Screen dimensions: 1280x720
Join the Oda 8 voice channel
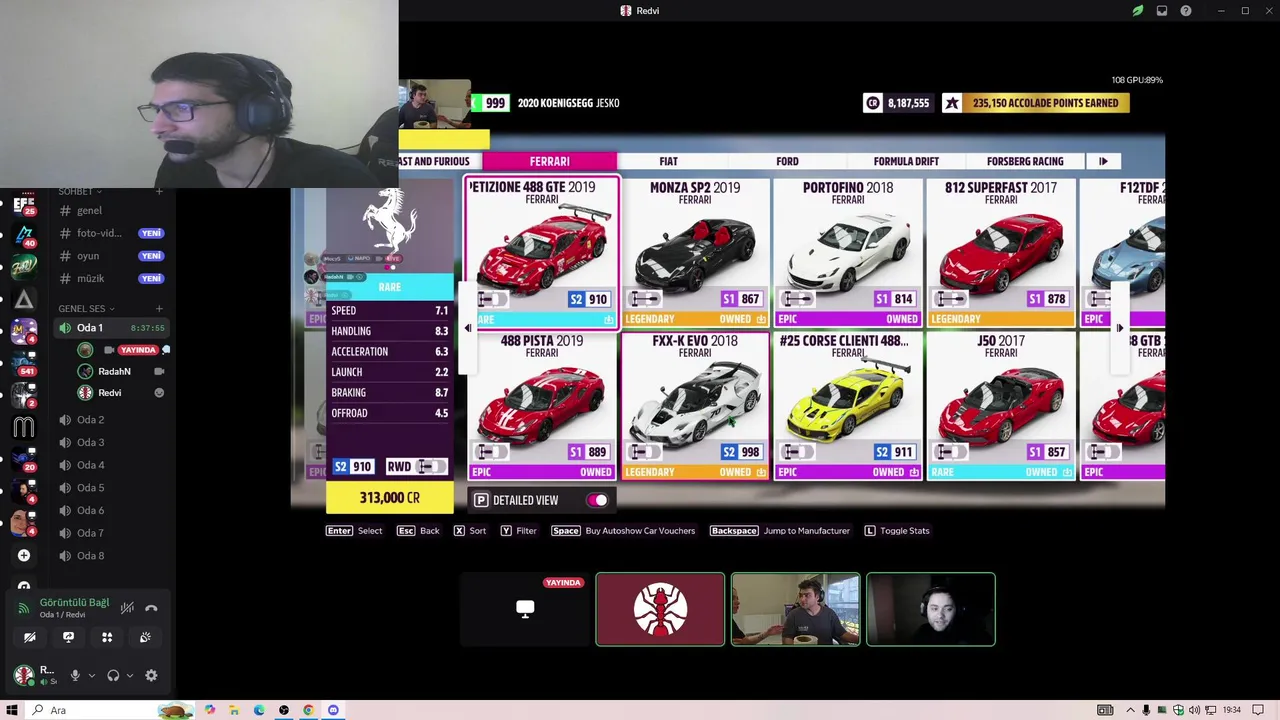coord(110,555)
